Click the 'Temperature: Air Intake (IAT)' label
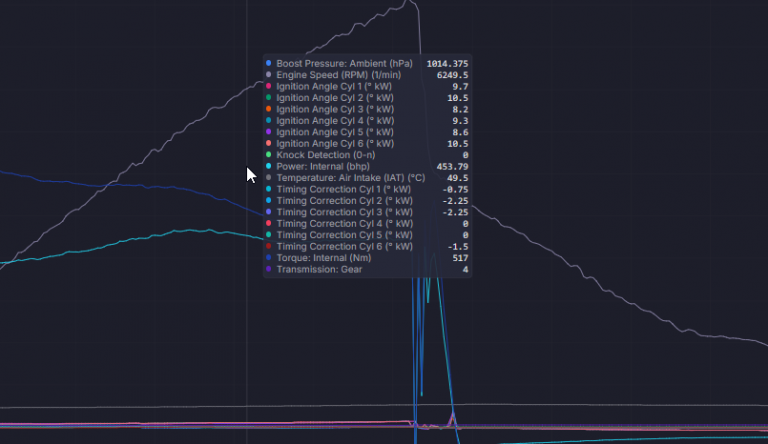 [351, 178]
